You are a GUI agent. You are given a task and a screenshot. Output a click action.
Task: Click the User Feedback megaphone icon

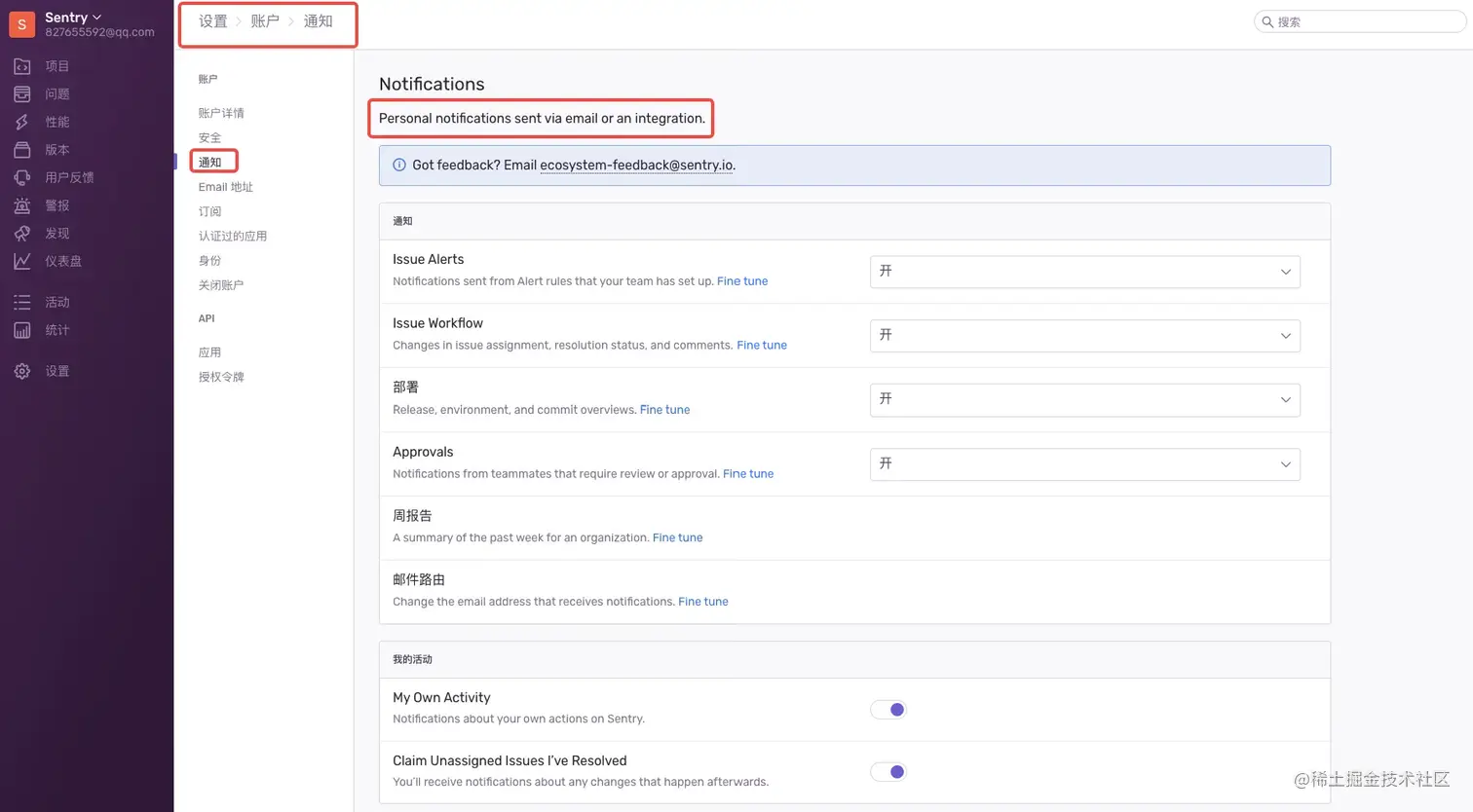(22, 177)
